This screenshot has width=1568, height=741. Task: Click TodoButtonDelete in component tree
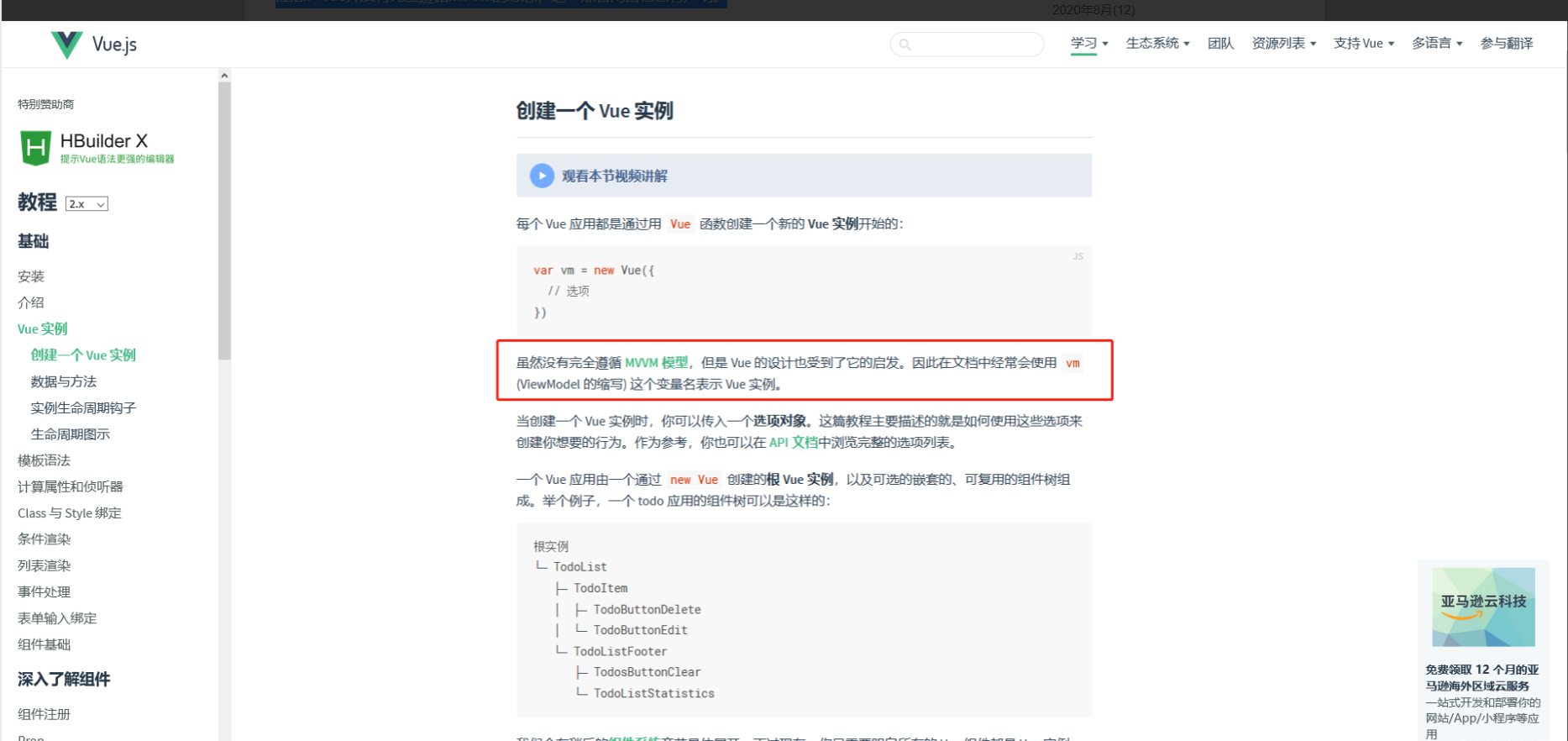click(647, 610)
